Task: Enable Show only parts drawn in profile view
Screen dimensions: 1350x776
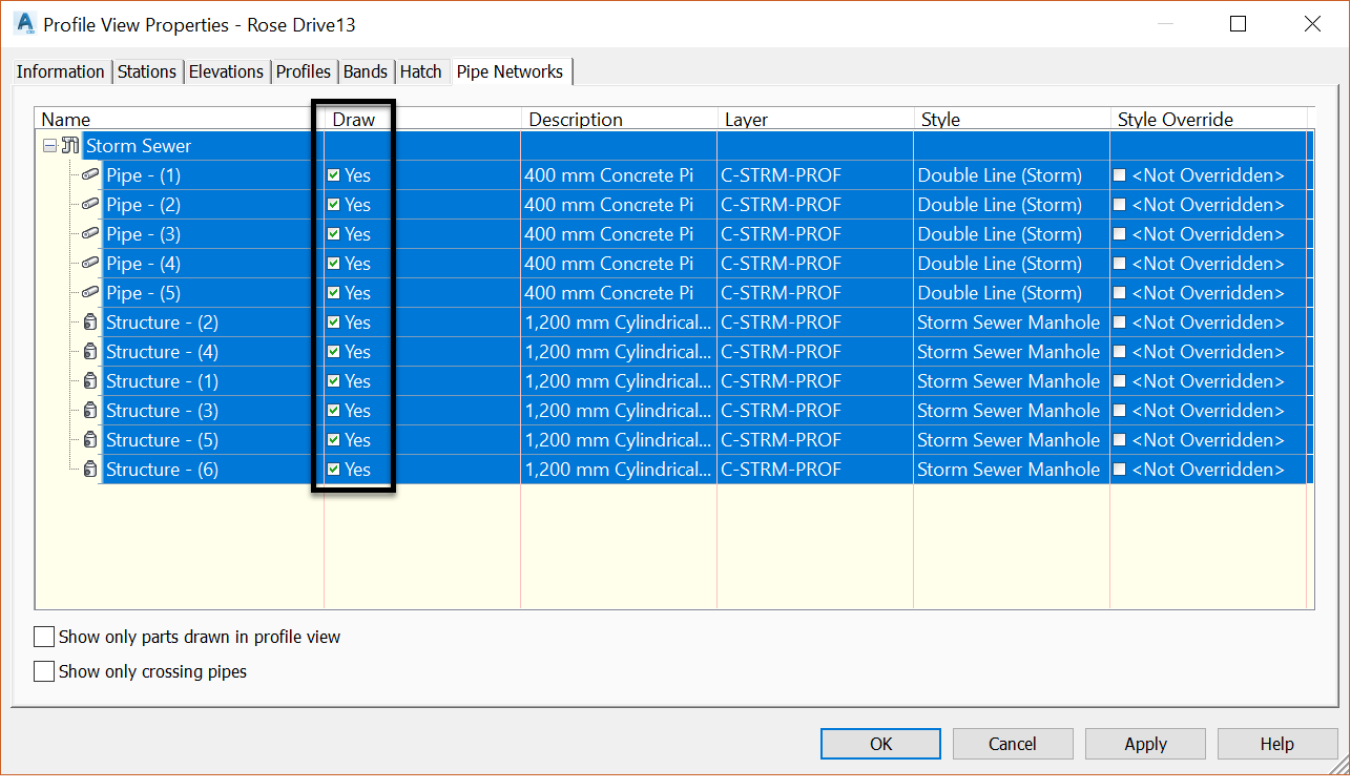Action: [x=44, y=637]
